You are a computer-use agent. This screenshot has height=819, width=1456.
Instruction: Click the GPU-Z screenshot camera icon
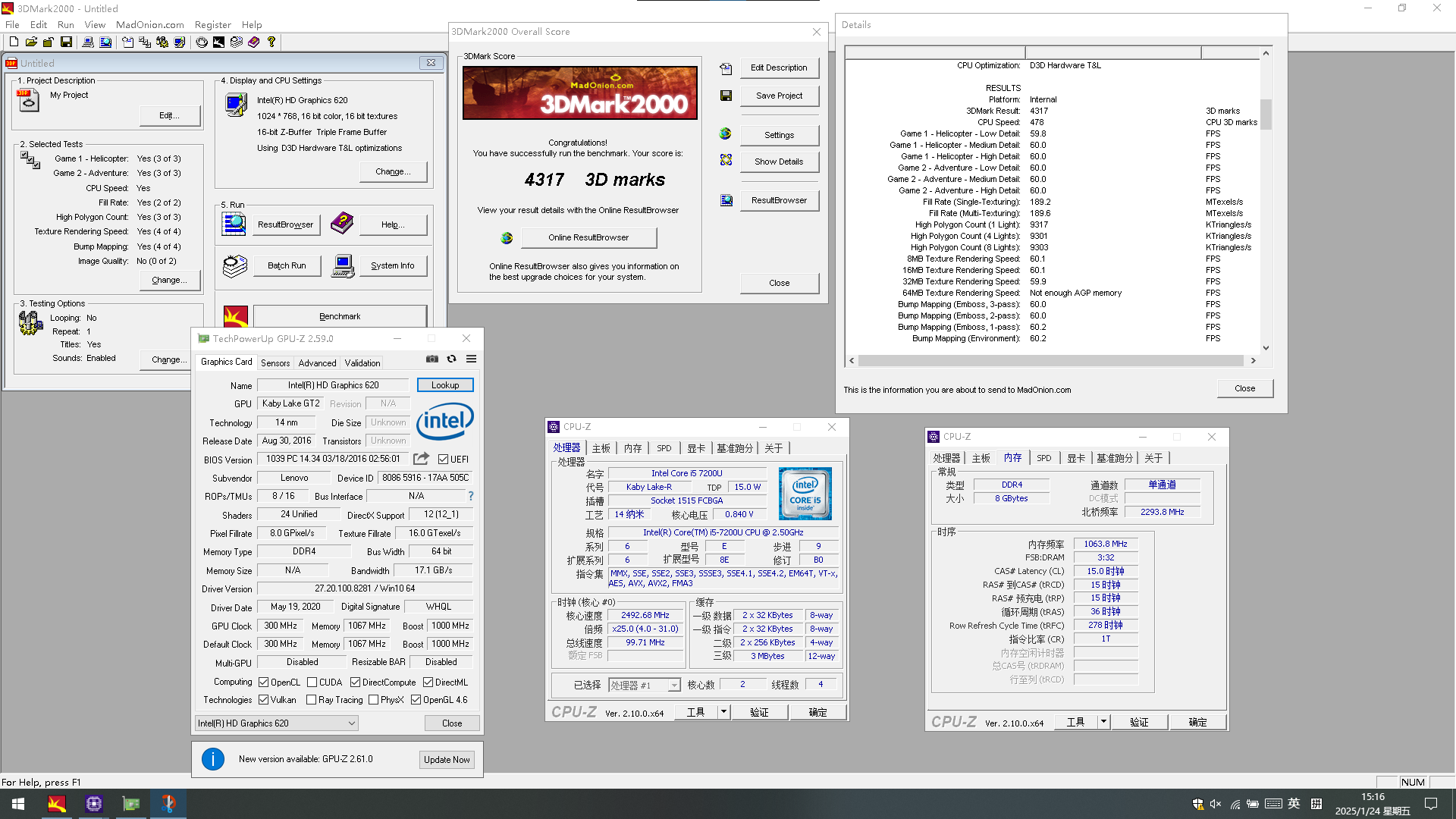(x=432, y=359)
